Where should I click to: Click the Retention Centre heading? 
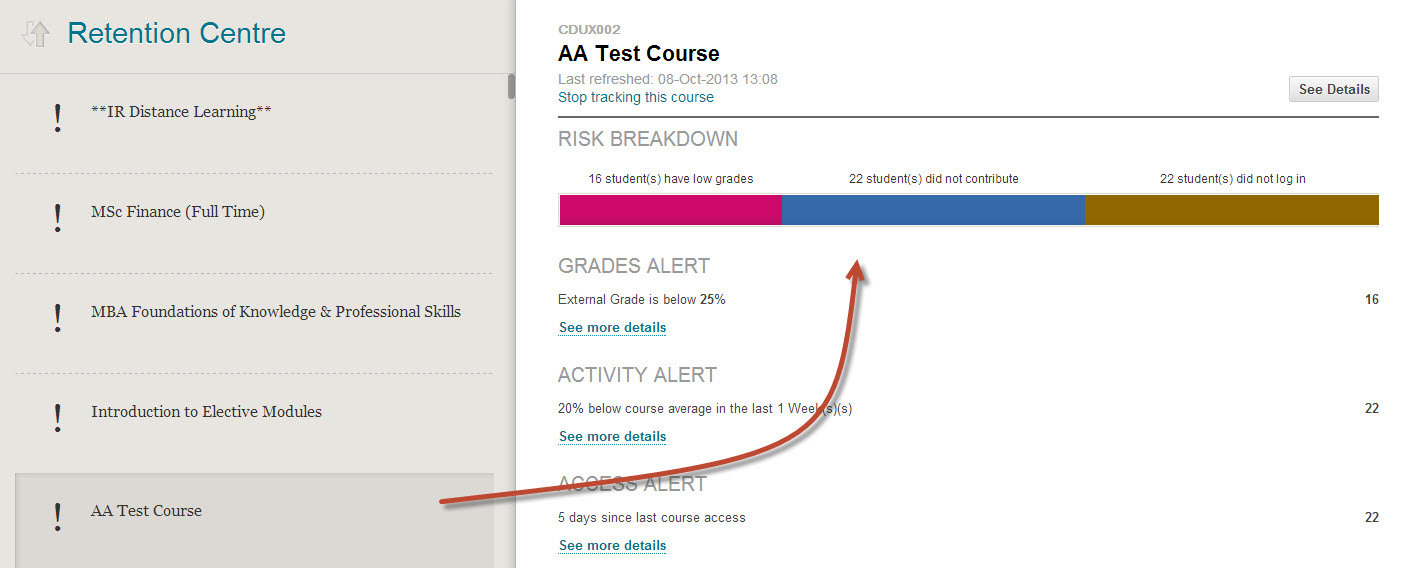click(x=176, y=33)
